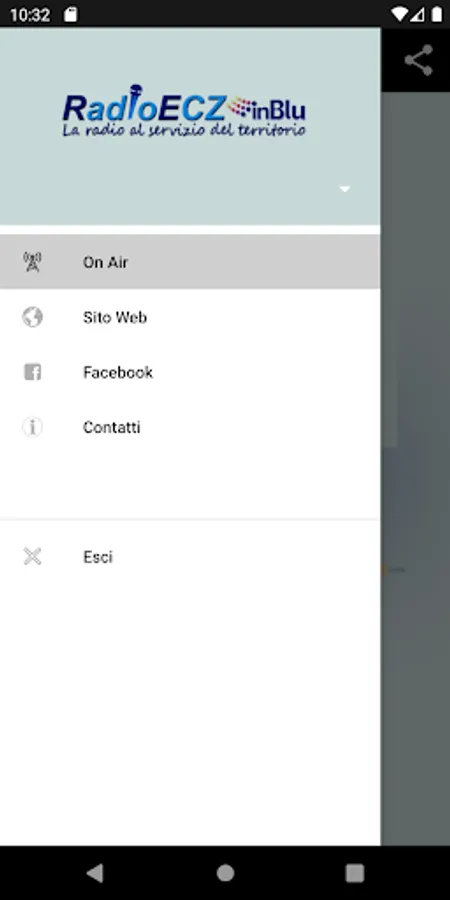Tap the dimmed area to close drawer
450x900 pixels.
click(x=415, y=468)
